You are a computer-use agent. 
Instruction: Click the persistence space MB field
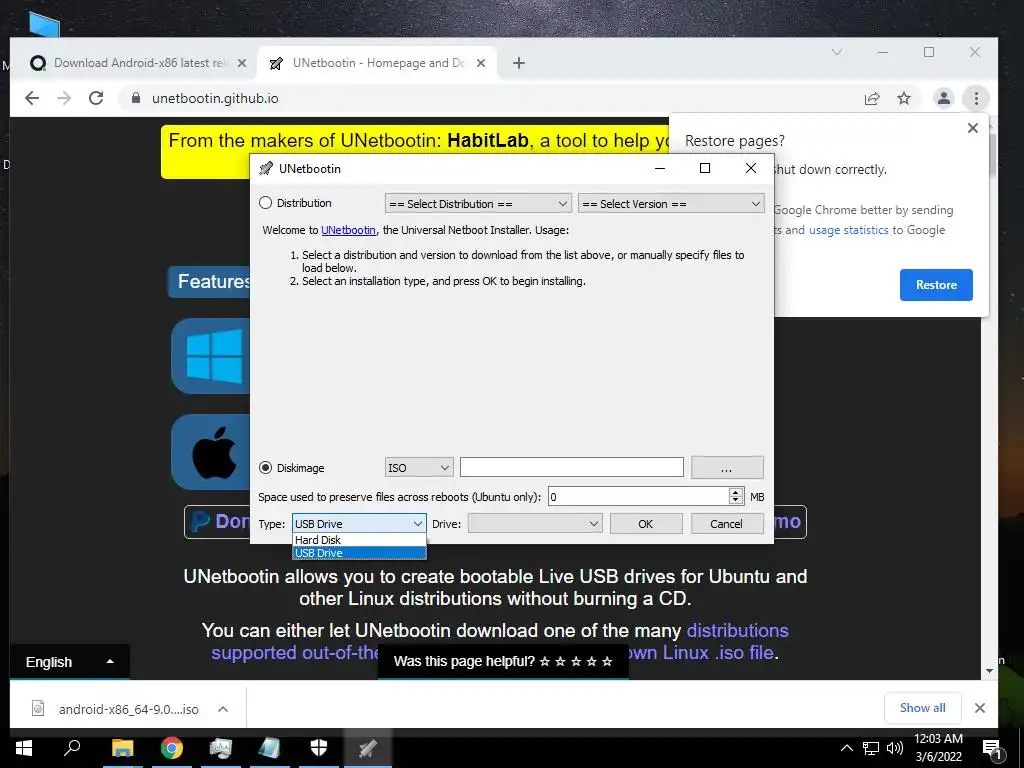pyautogui.click(x=638, y=497)
